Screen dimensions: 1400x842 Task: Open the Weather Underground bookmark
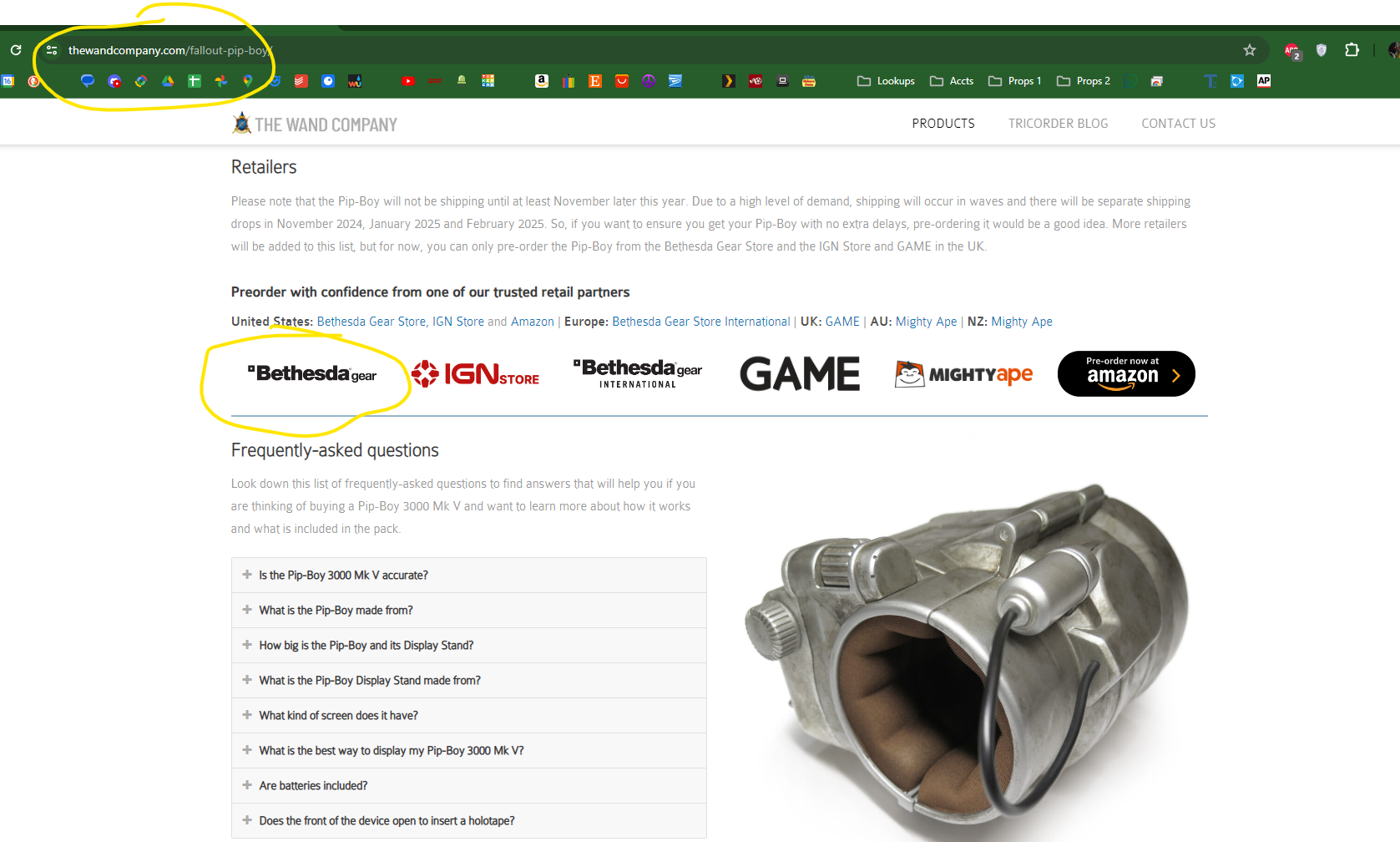355,81
